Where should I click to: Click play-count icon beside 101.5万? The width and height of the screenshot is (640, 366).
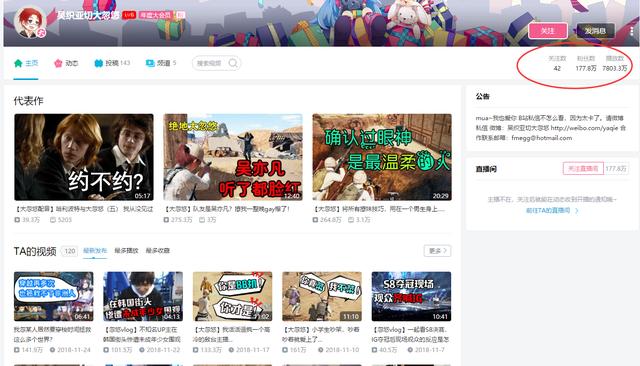coord(106,350)
